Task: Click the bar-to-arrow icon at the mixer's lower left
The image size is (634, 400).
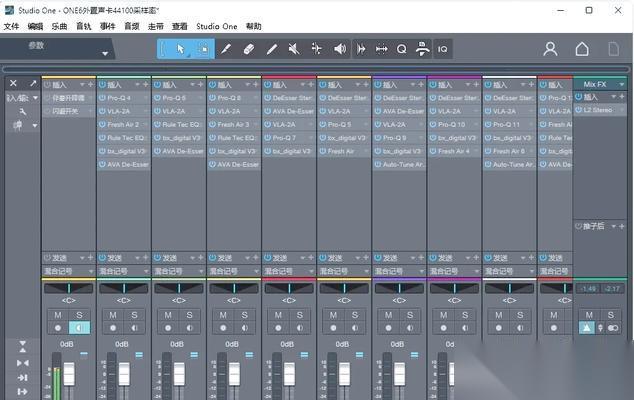Action: [x=23, y=392]
